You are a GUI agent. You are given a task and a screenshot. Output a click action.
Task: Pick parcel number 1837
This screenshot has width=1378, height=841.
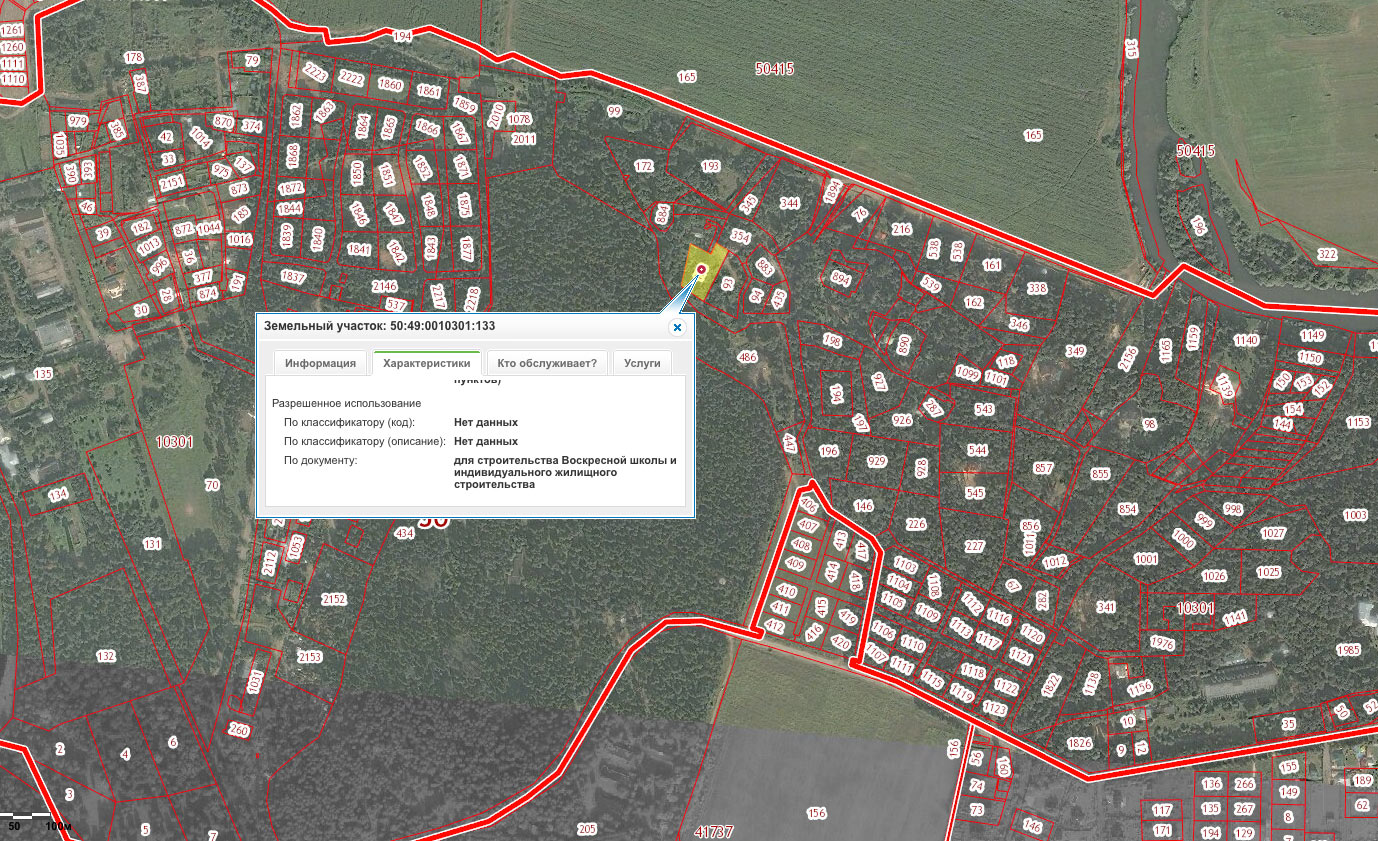294,276
